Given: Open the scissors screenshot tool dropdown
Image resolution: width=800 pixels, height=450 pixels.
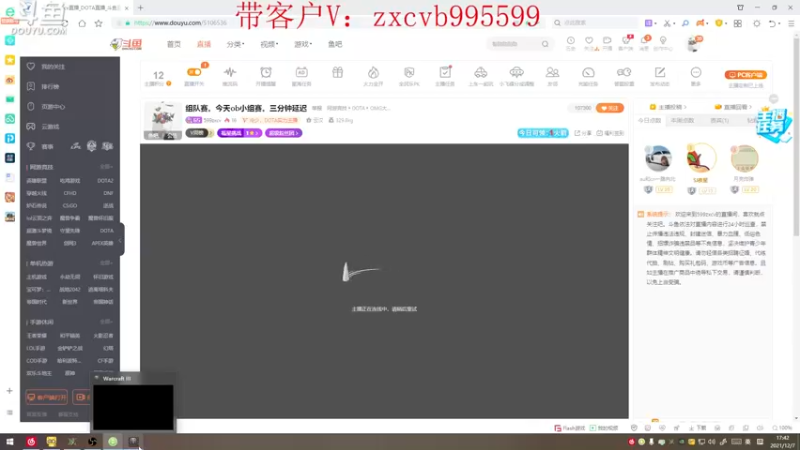Looking at the screenshot, I should coord(668,23).
